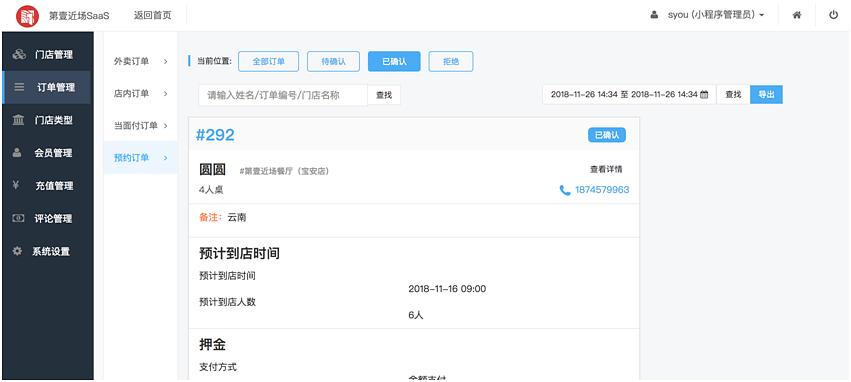Click the arrival time 2018-11-16 09:00
The width and height of the screenshot is (851, 382).
pyautogui.click(x=447, y=289)
